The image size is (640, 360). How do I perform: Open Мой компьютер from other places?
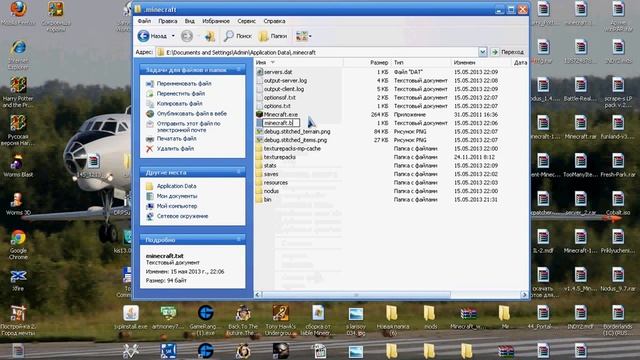coord(177,206)
